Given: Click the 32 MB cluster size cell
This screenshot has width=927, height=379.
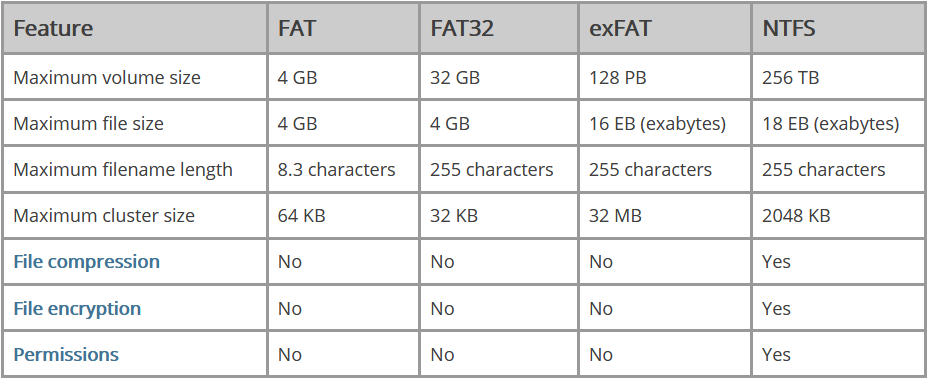Looking at the screenshot, I should 615,215.
